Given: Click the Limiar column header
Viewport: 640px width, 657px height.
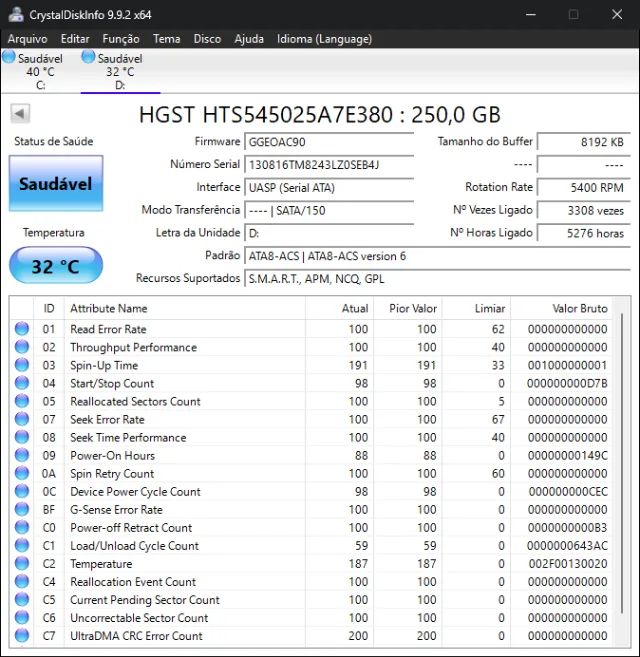Looking at the screenshot, I should pos(476,308).
